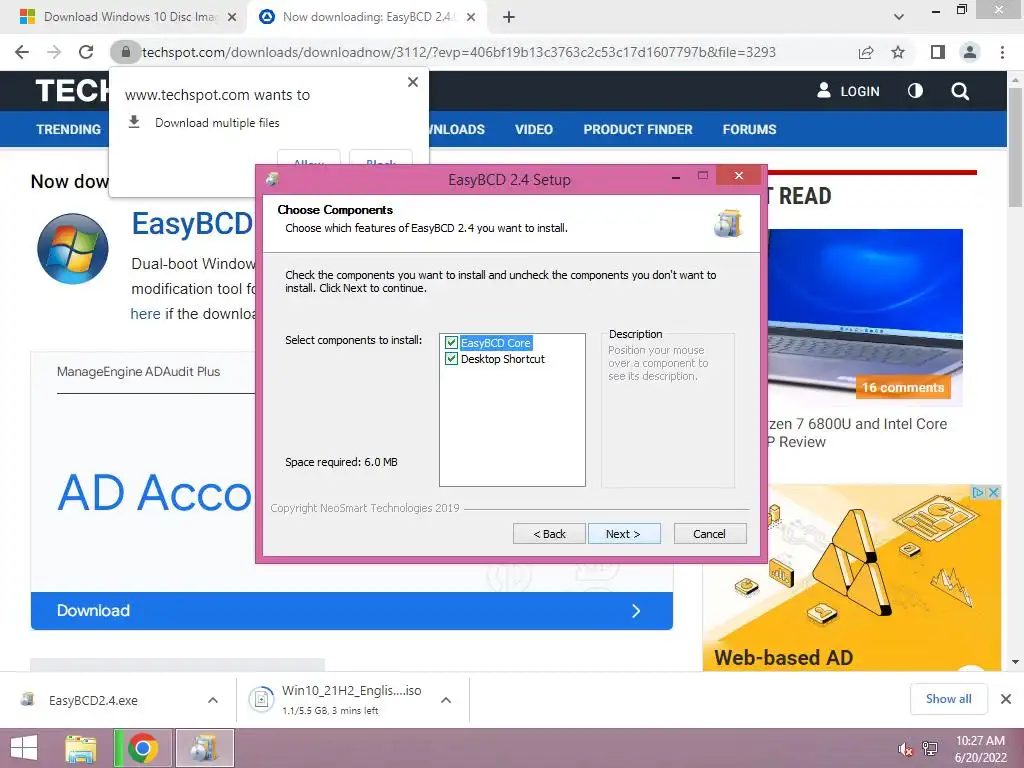
Task: Open Chrome three-dot menu
Action: coord(1002,52)
